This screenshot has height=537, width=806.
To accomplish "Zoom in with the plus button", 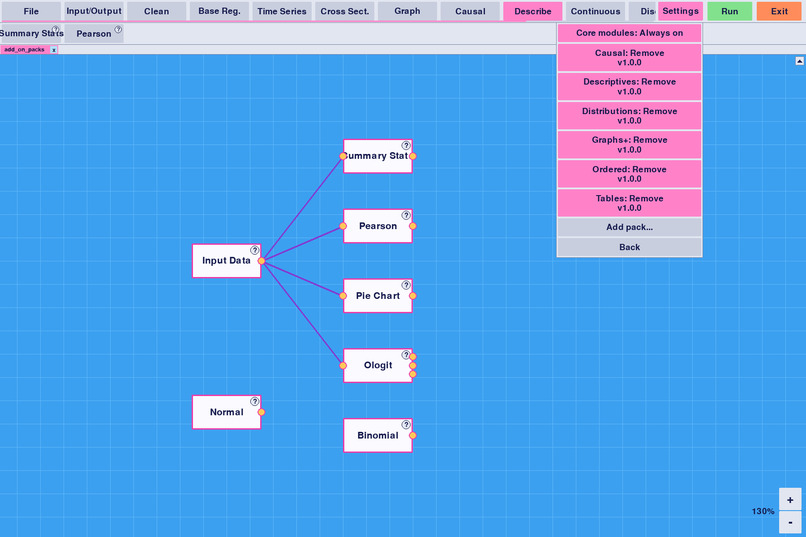I will [790, 499].
